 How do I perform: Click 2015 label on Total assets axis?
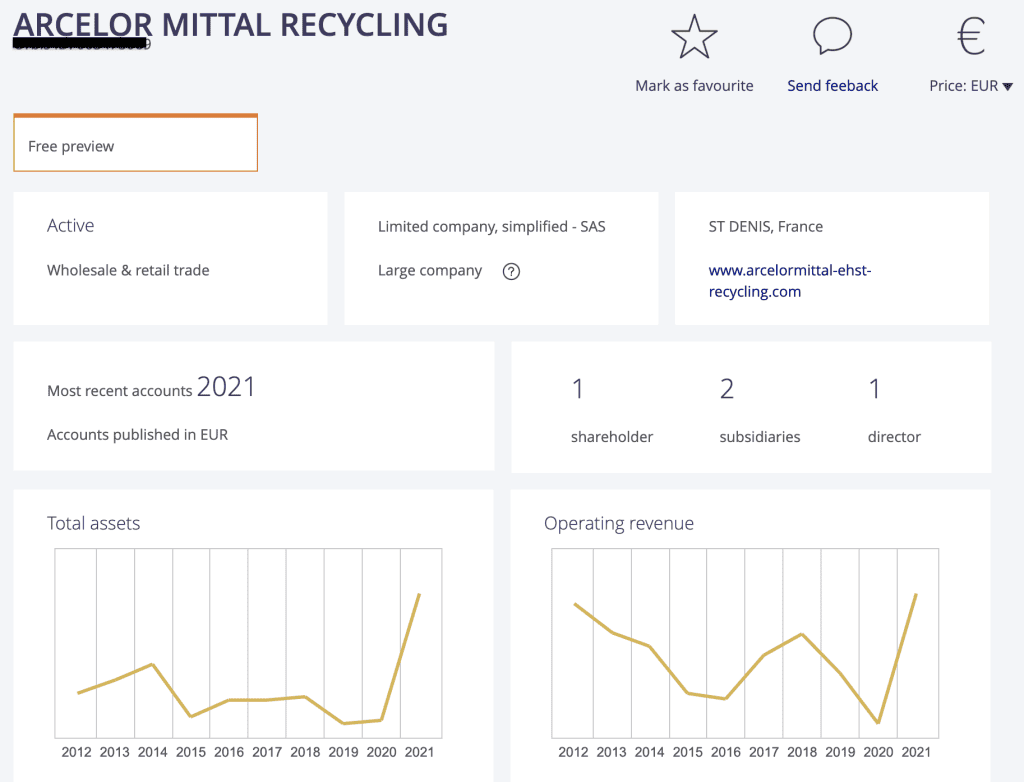(191, 752)
